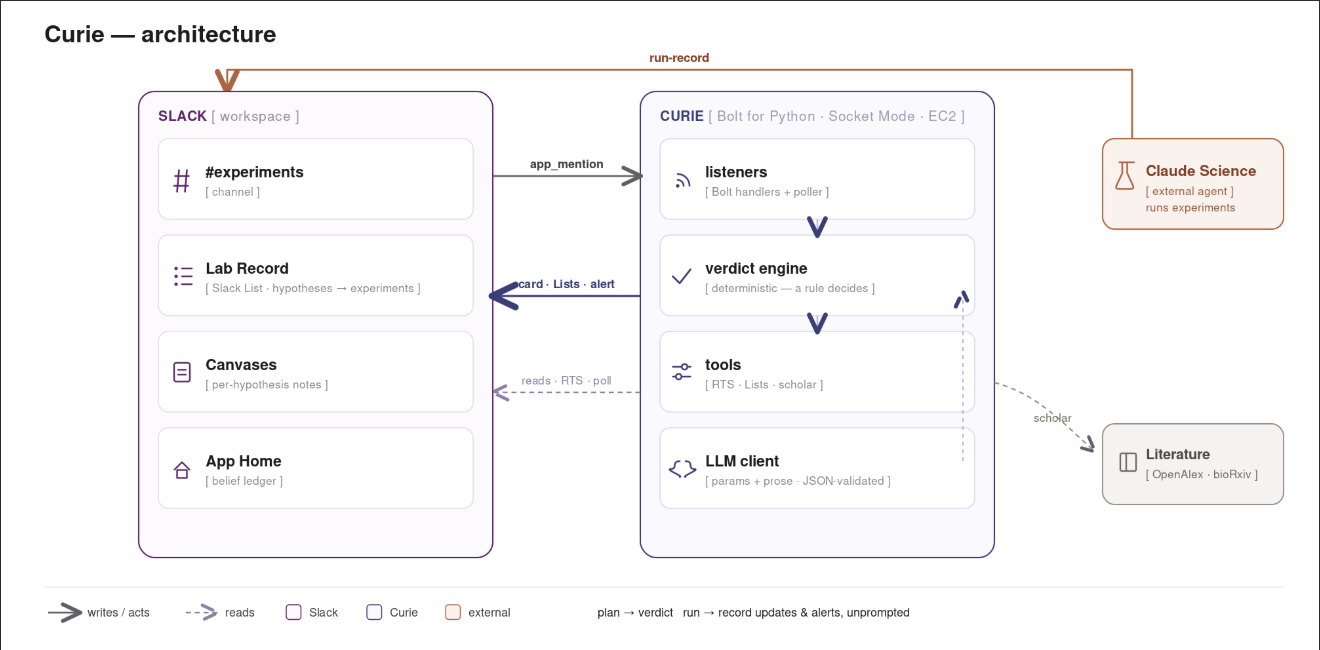Click the canvas document icon beside Canvases
This screenshot has height=650, width=1320.
(x=182, y=373)
